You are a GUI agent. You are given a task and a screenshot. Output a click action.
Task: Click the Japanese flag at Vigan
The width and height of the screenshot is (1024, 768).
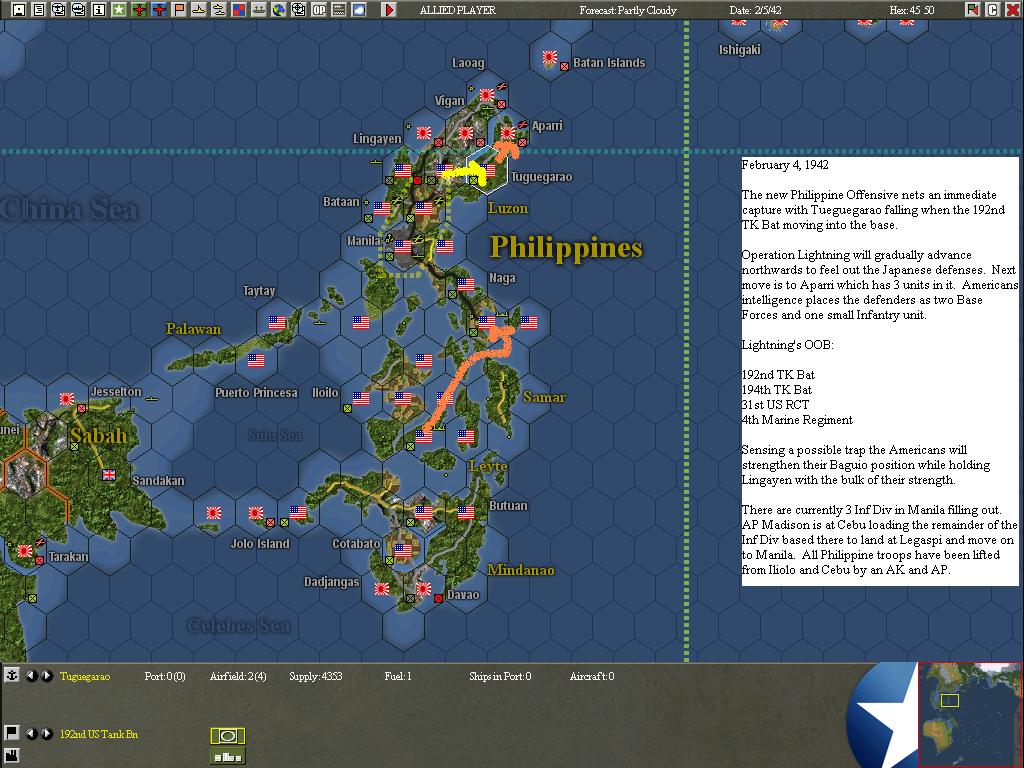(487, 95)
